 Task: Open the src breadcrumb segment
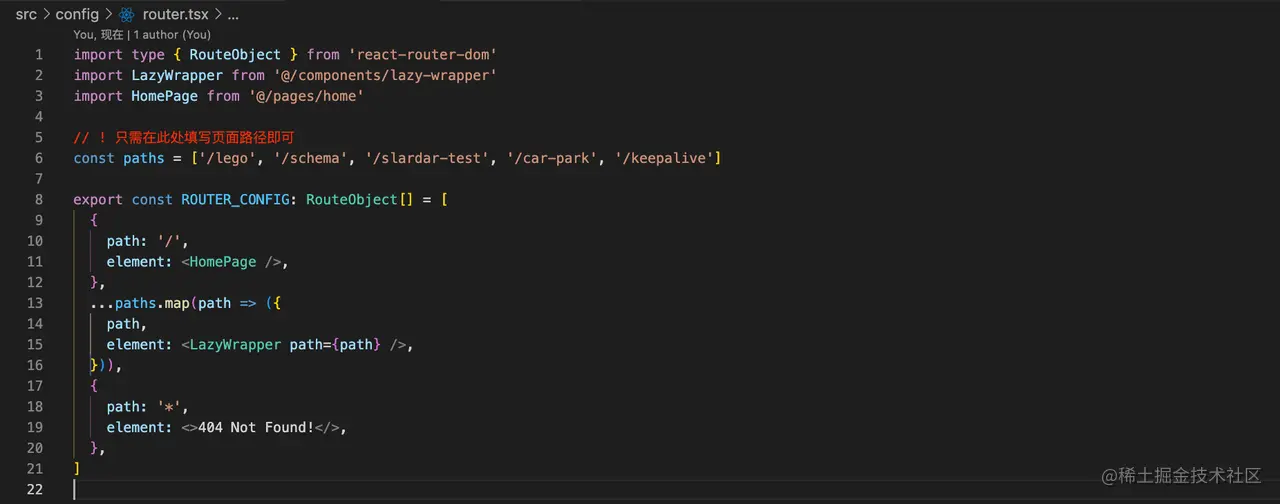(26, 14)
